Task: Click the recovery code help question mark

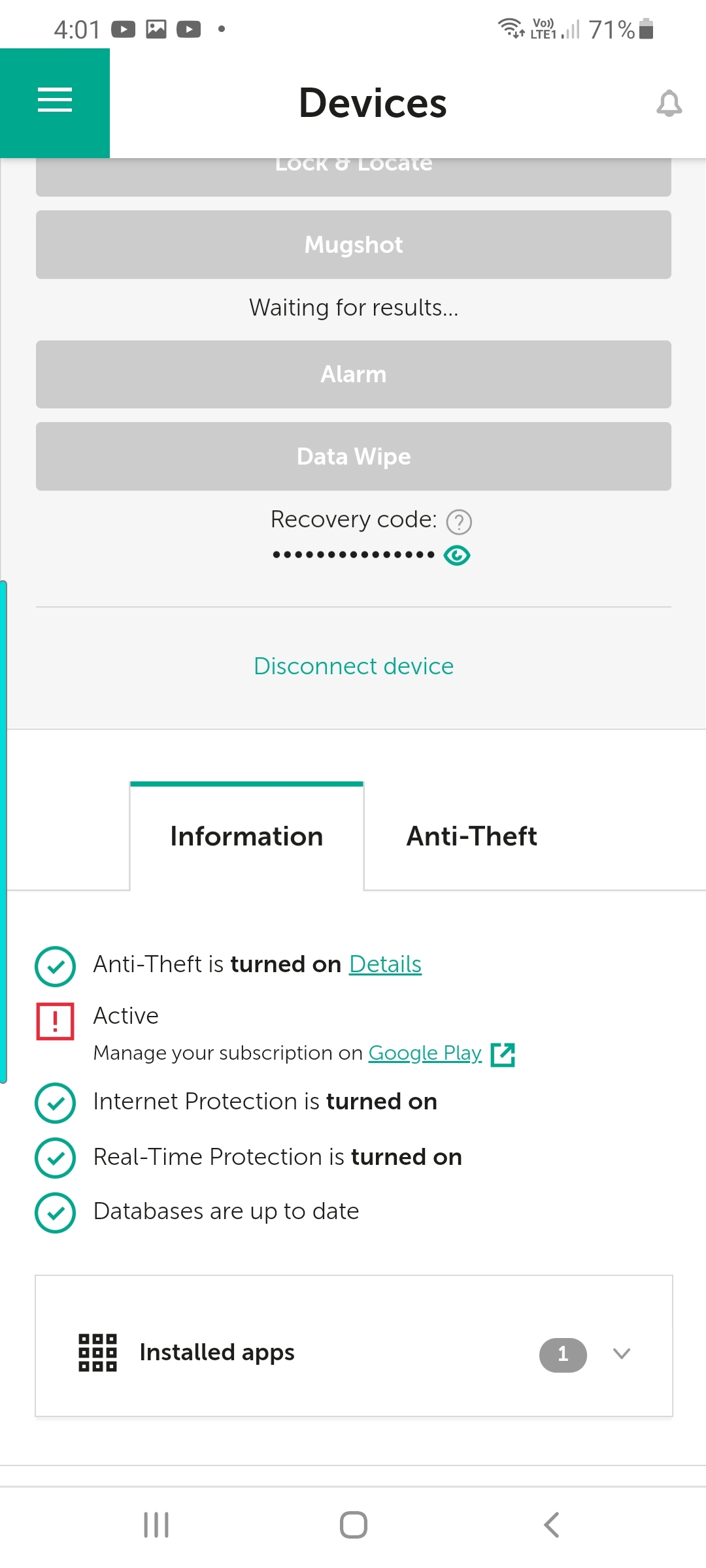Action: tap(459, 521)
